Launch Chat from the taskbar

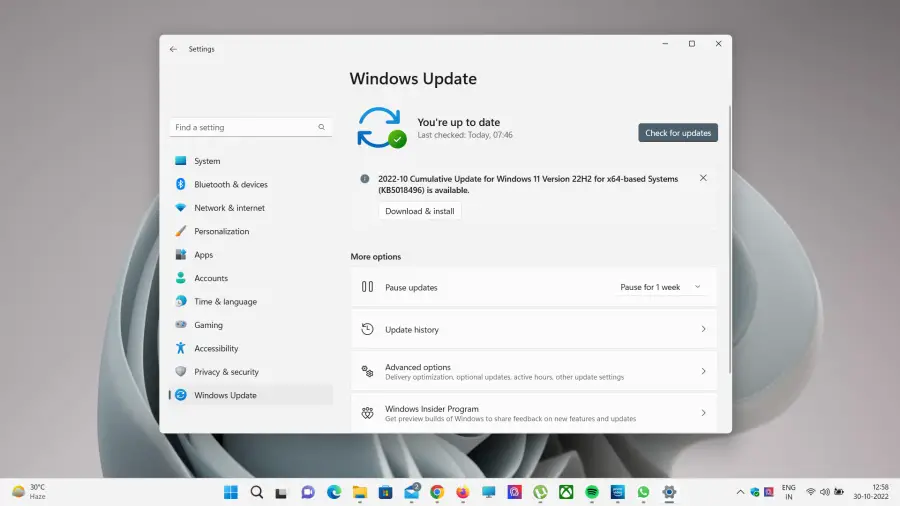click(308, 492)
